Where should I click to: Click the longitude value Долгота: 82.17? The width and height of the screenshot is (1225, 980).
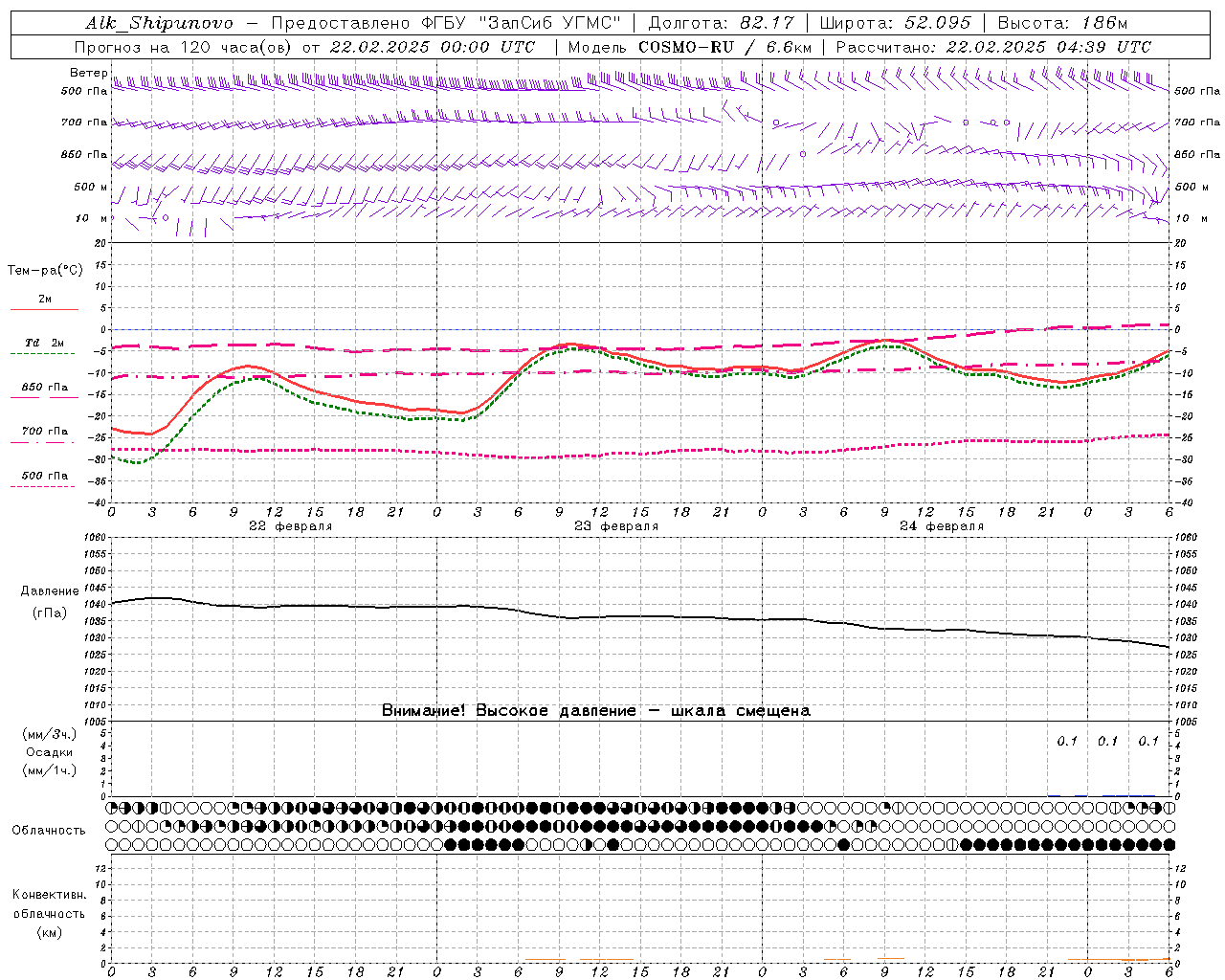point(721,23)
